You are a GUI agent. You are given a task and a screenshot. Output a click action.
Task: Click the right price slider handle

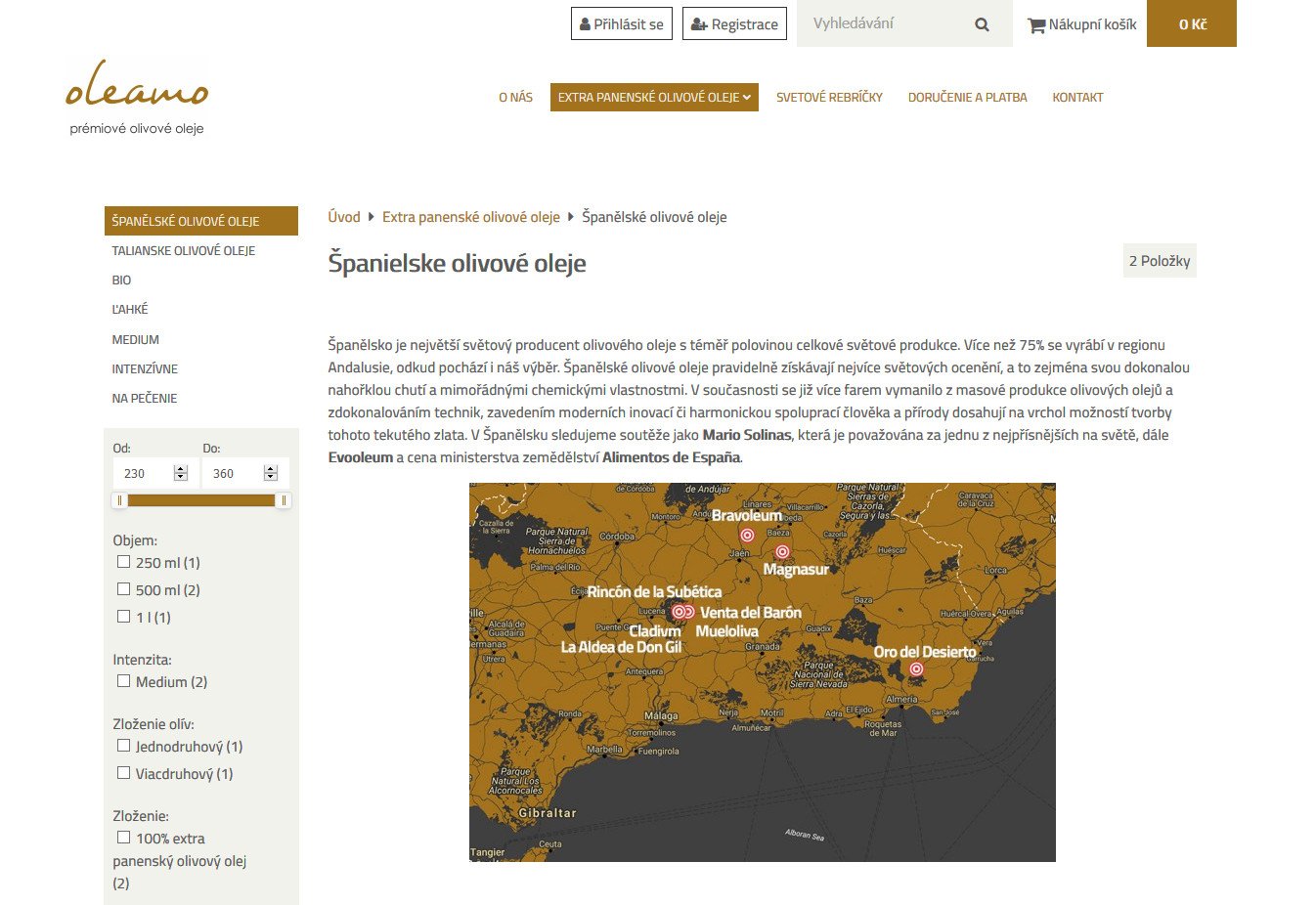pyautogui.click(x=283, y=500)
